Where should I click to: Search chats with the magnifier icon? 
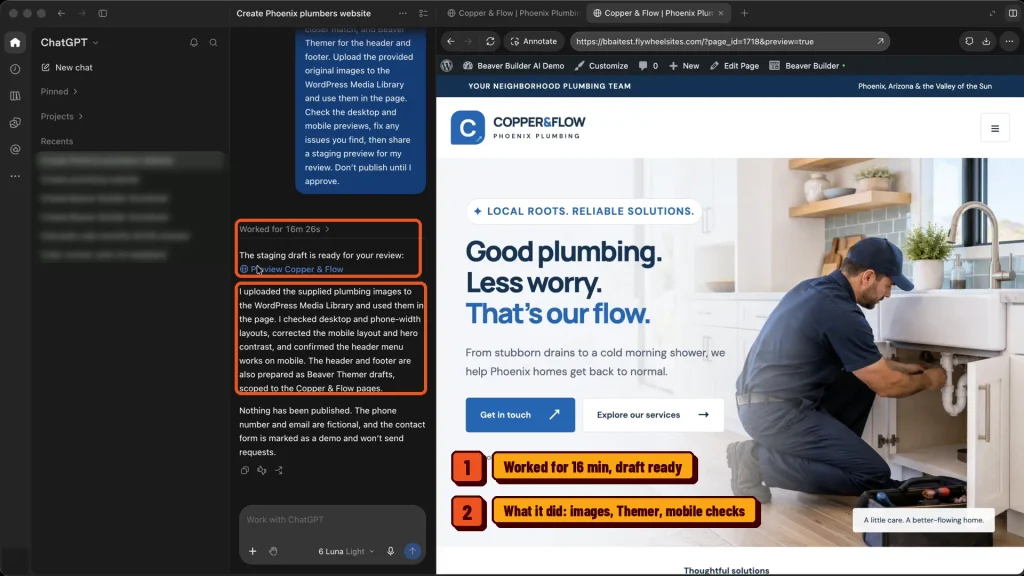(214, 42)
